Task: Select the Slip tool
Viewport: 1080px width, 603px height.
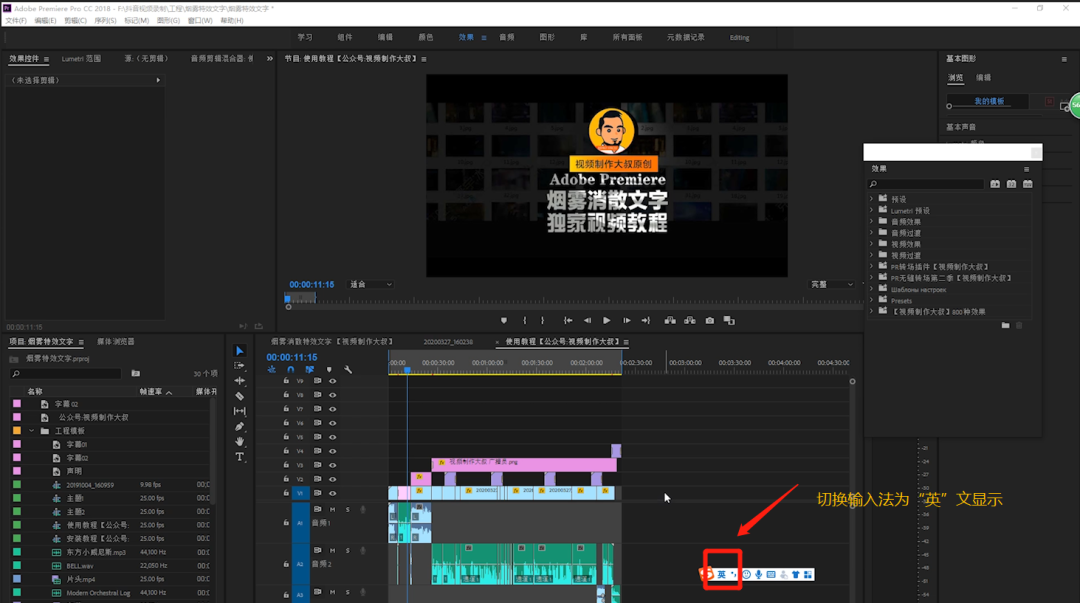Action: coord(240,411)
